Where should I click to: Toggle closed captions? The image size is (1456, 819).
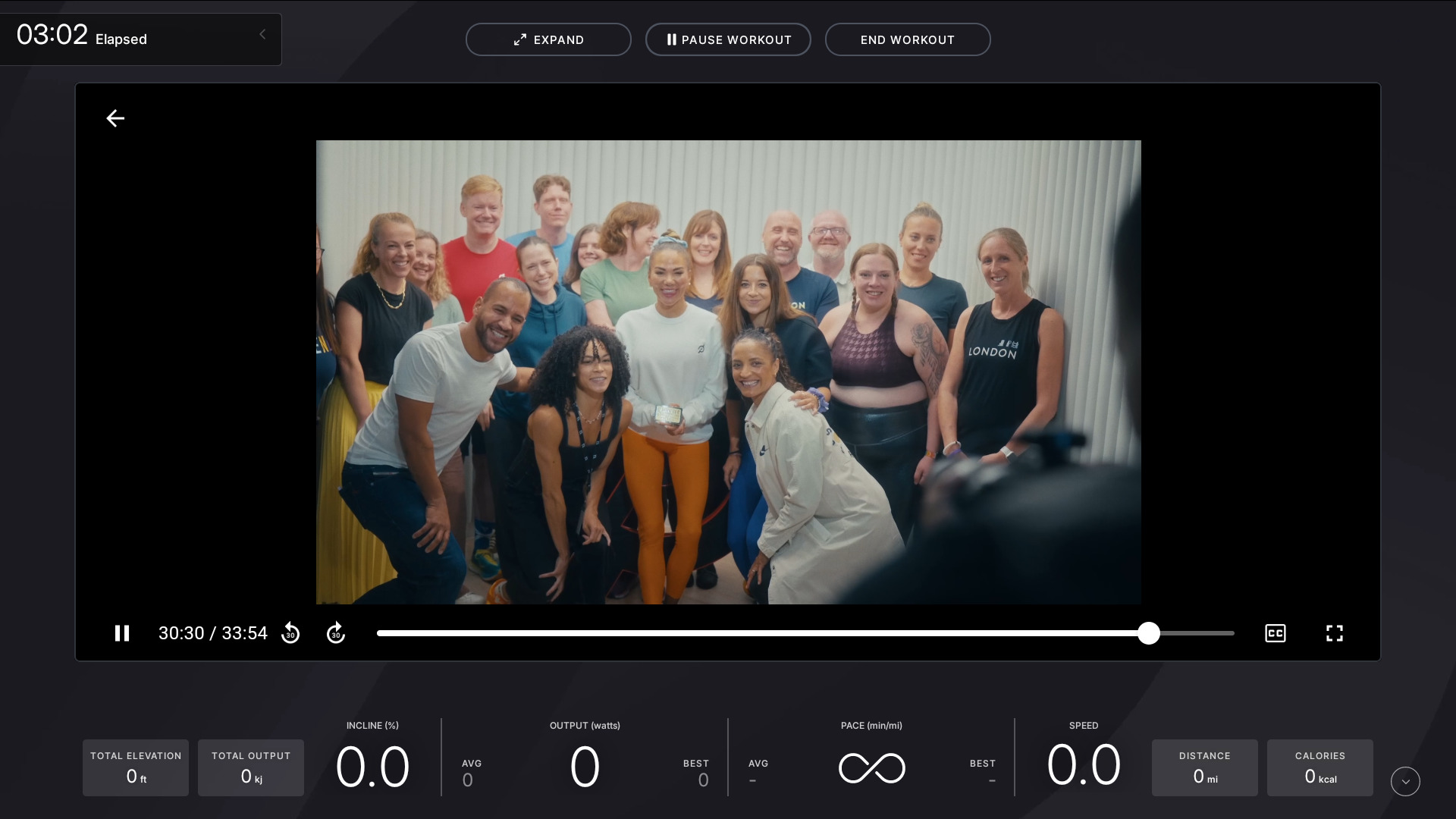pyautogui.click(x=1276, y=633)
